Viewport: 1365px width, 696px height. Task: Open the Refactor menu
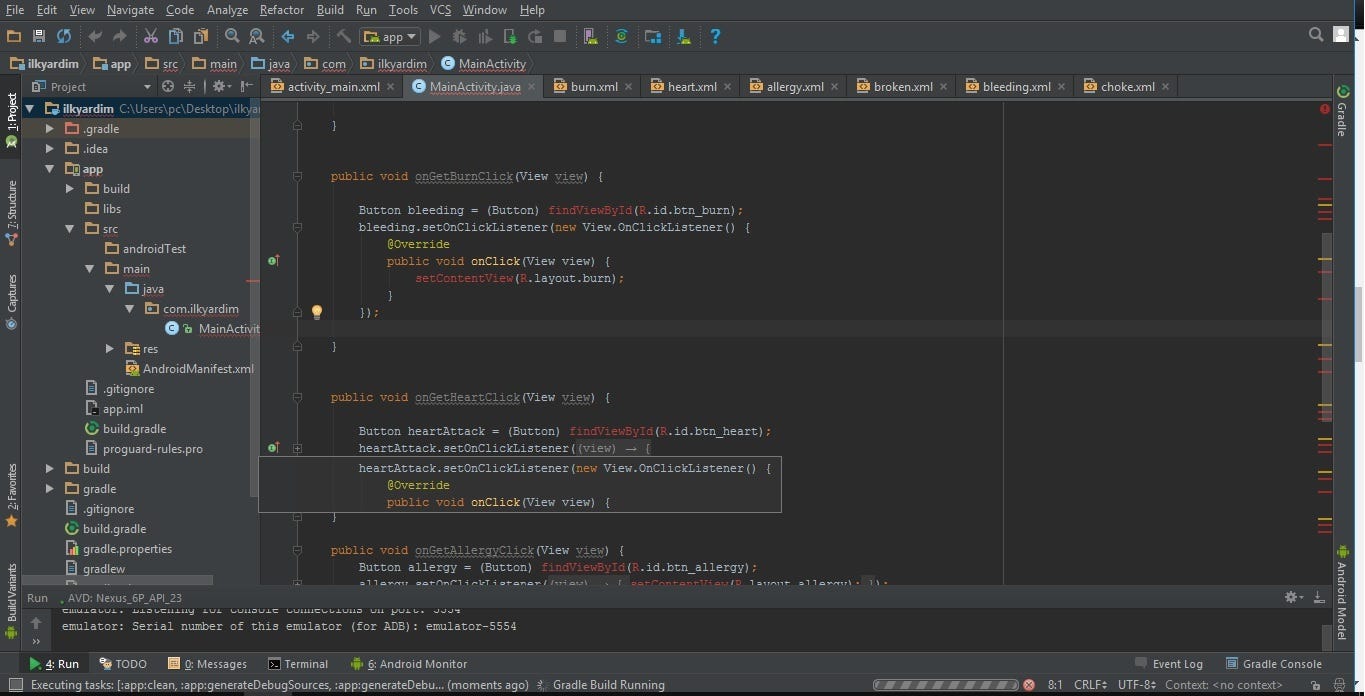(x=281, y=10)
